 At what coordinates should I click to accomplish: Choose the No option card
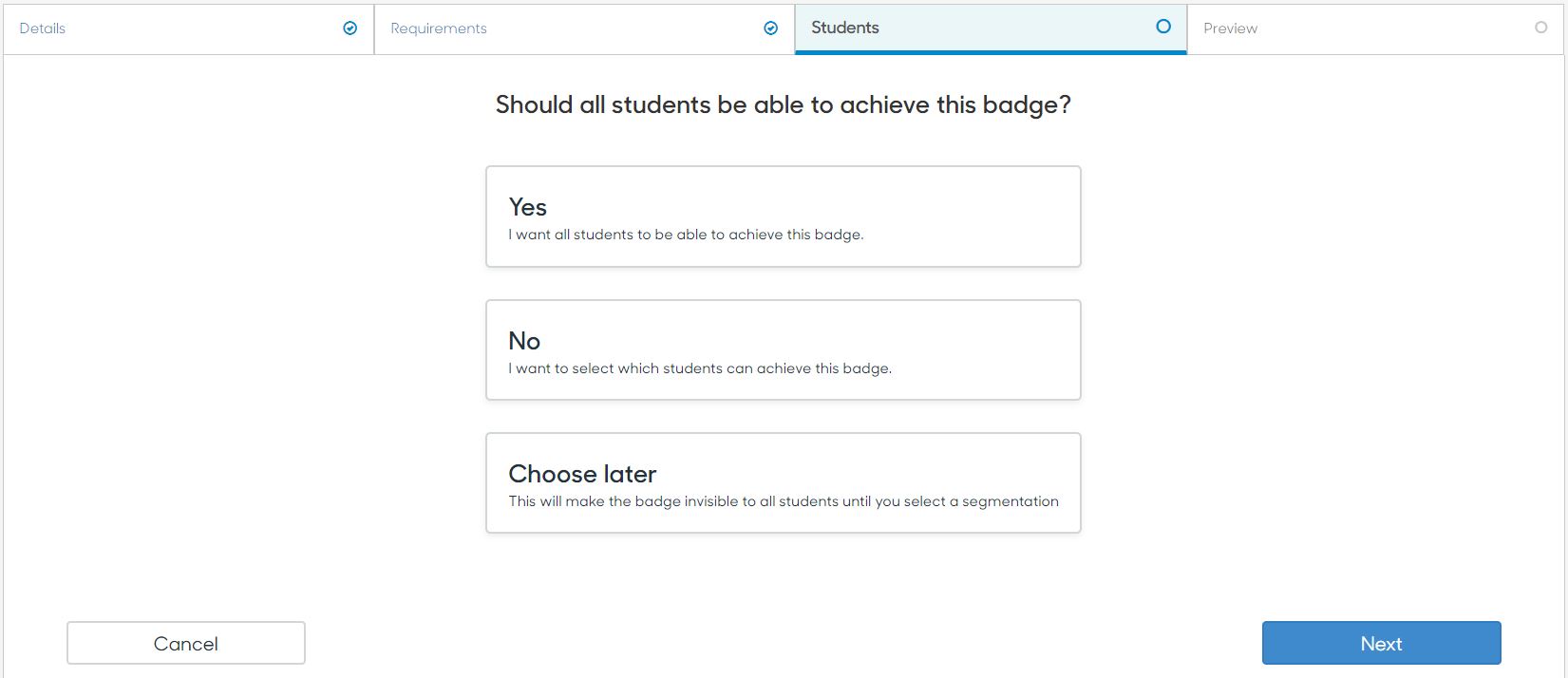pyautogui.click(x=784, y=349)
